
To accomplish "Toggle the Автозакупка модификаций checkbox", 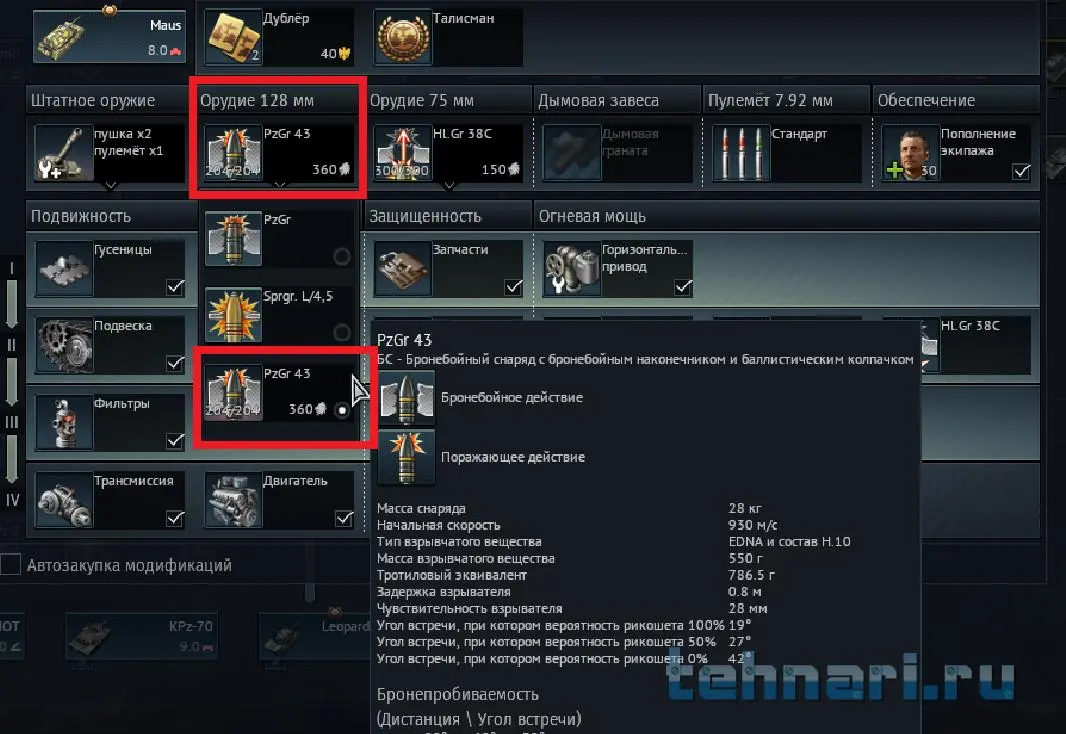I will [10, 564].
